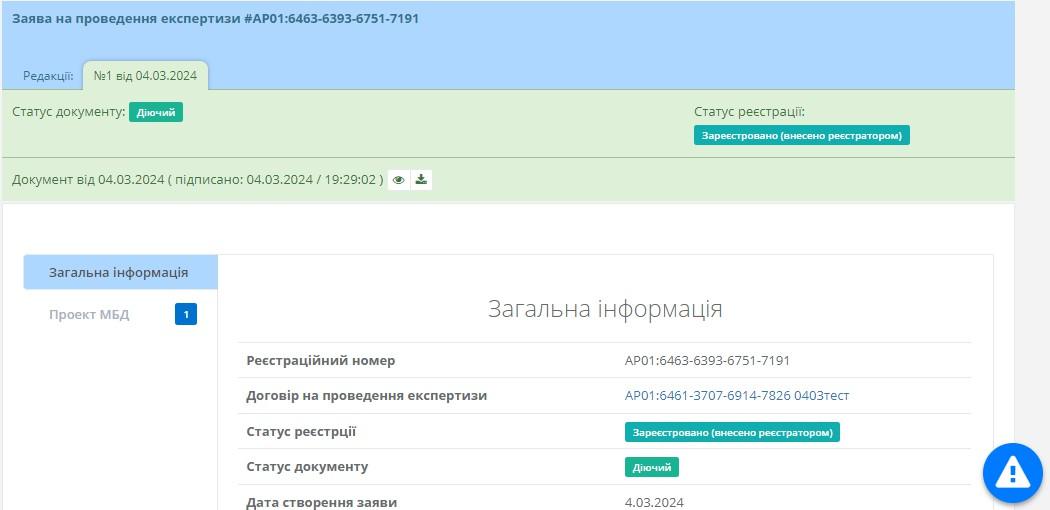Screen dimensions: 1050x510
Task: Click the blue badge '1' beside Проект МБД
Action: [x=186, y=315]
